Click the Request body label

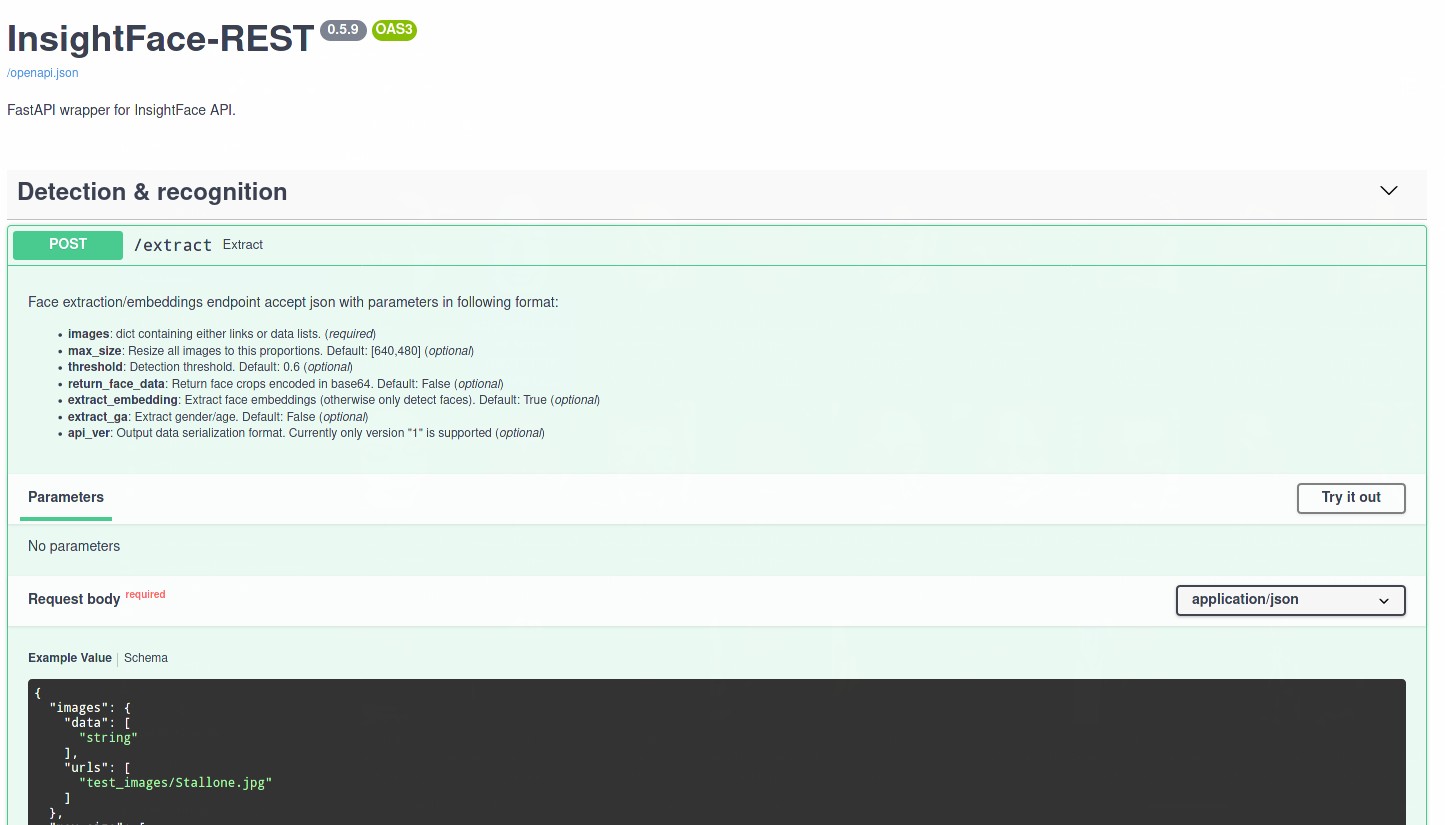74,599
